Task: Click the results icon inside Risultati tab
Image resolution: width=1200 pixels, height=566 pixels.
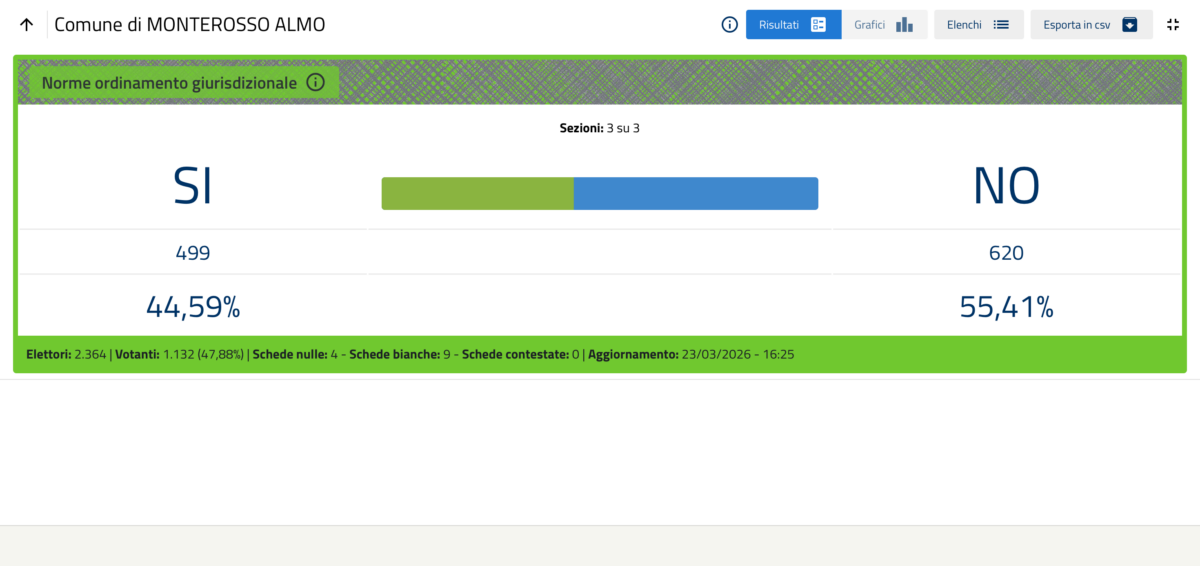Action: tap(818, 25)
